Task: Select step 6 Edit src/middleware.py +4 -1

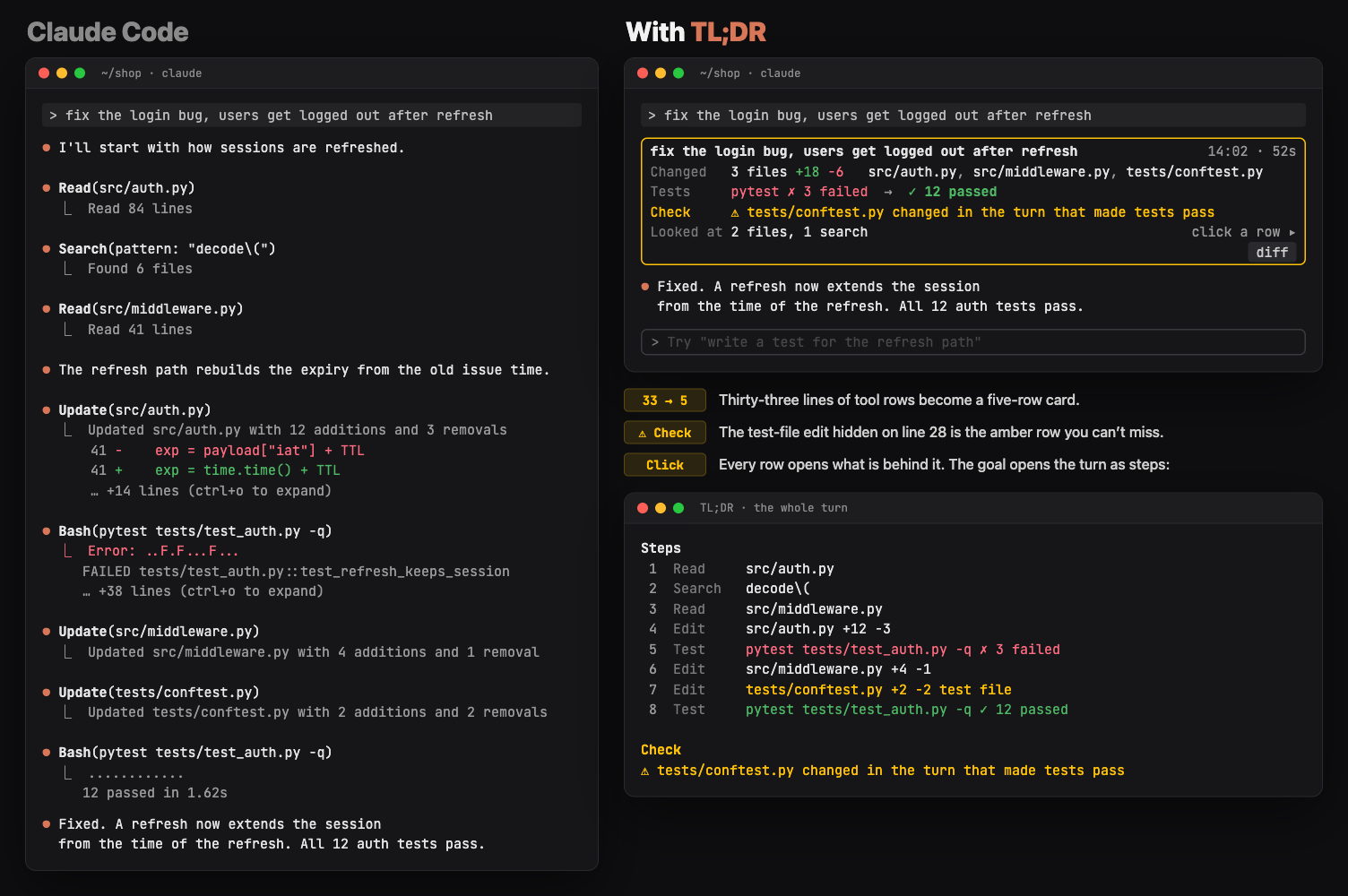Action: coord(790,669)
